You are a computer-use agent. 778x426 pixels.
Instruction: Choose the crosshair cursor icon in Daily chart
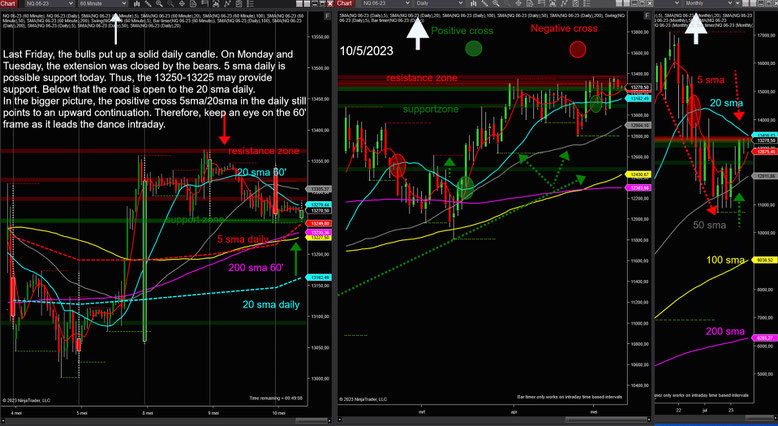(x=519, y=3)
